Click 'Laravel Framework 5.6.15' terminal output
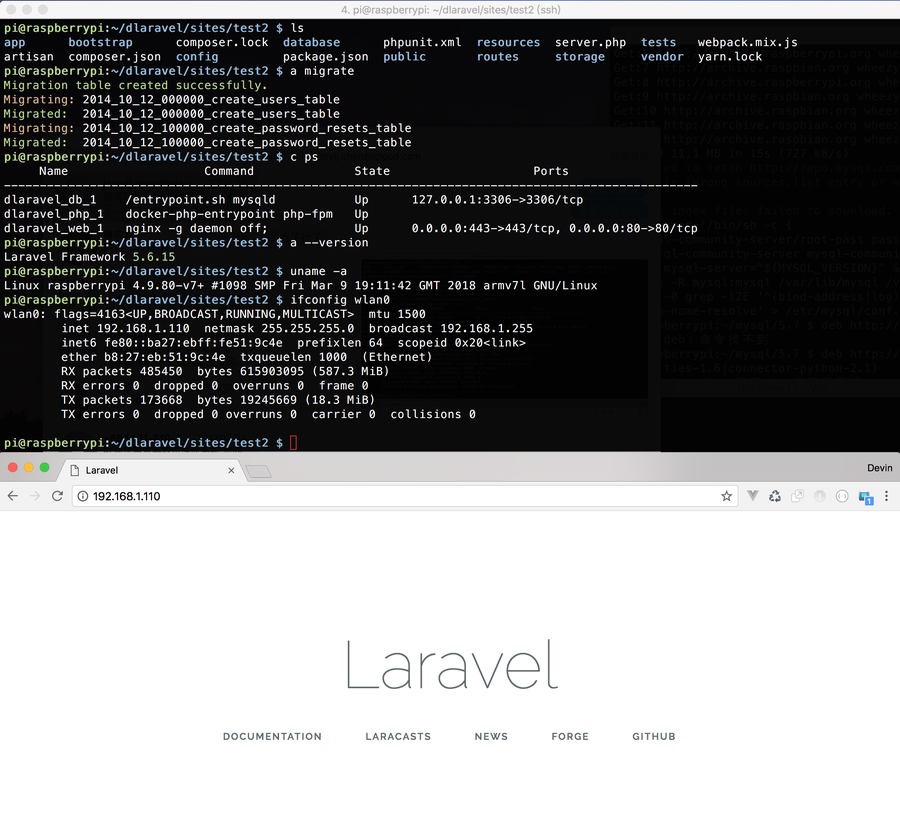900x813 pixels. [90, 257]
